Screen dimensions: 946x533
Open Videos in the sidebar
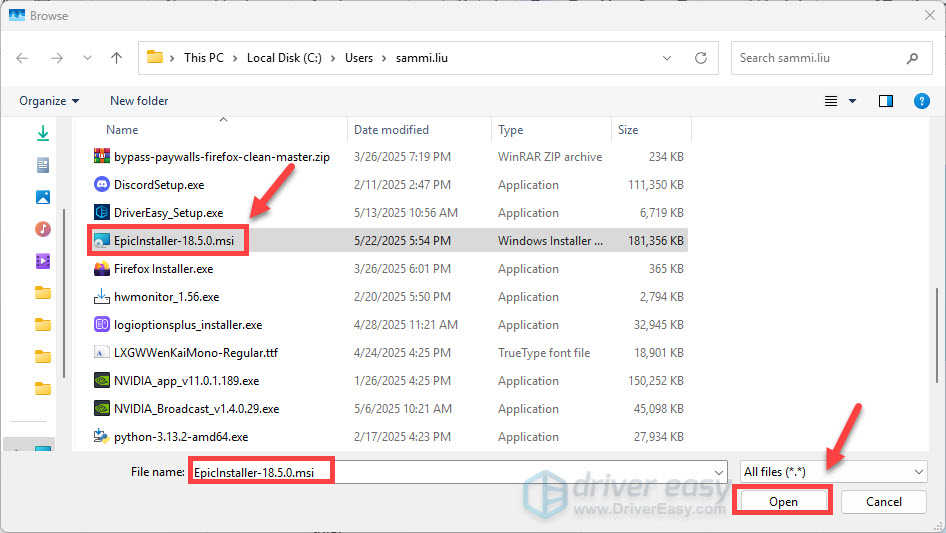(43, 261)
